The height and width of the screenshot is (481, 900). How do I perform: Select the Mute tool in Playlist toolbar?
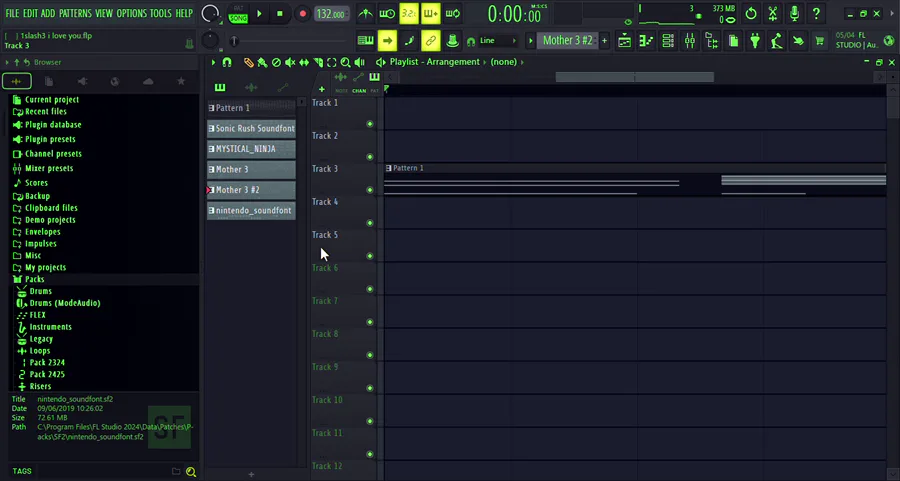pyautogui.click(x=290, y=63)
